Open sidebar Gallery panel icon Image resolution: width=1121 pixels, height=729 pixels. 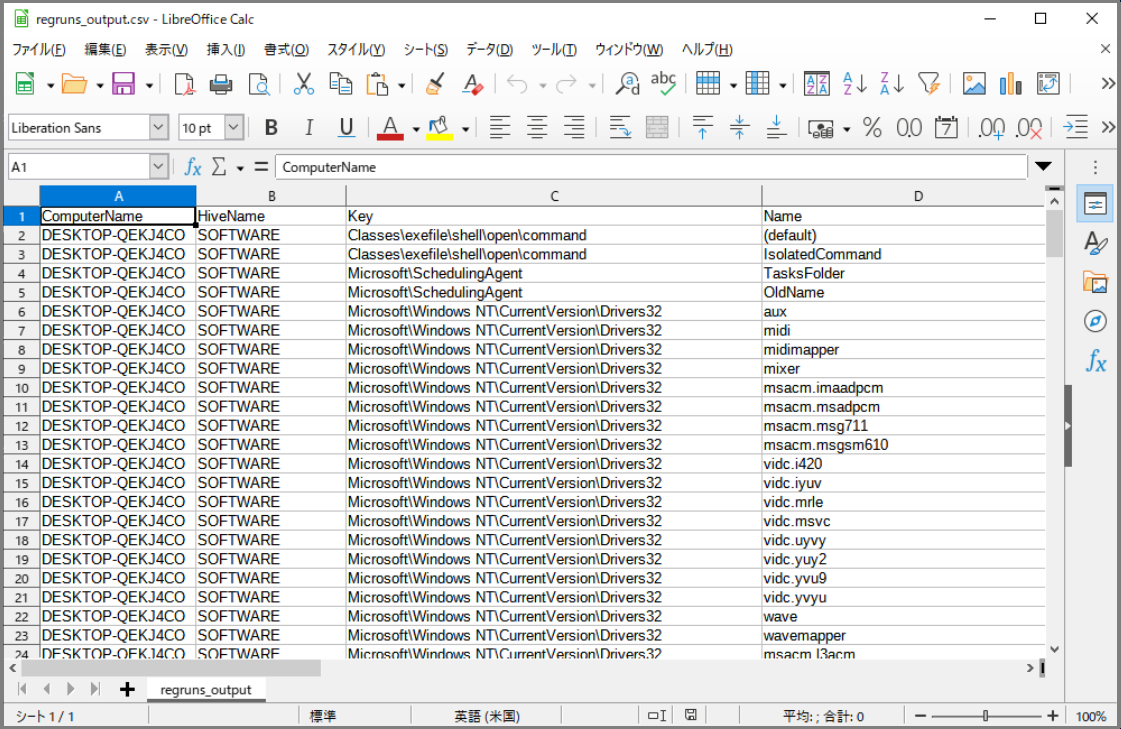click(1095, 282)
